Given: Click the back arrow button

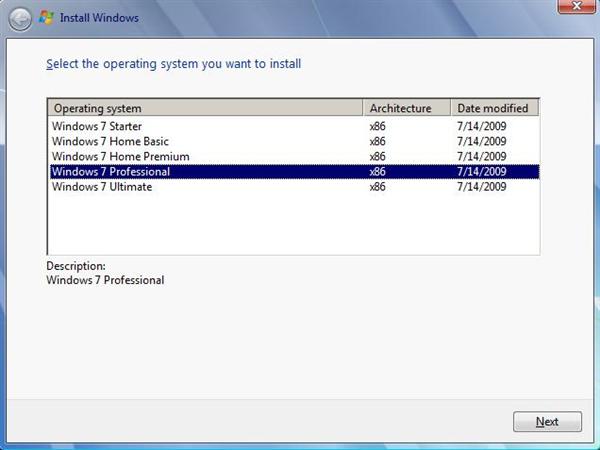Looking at the screenshot, I should coord(20,19).
